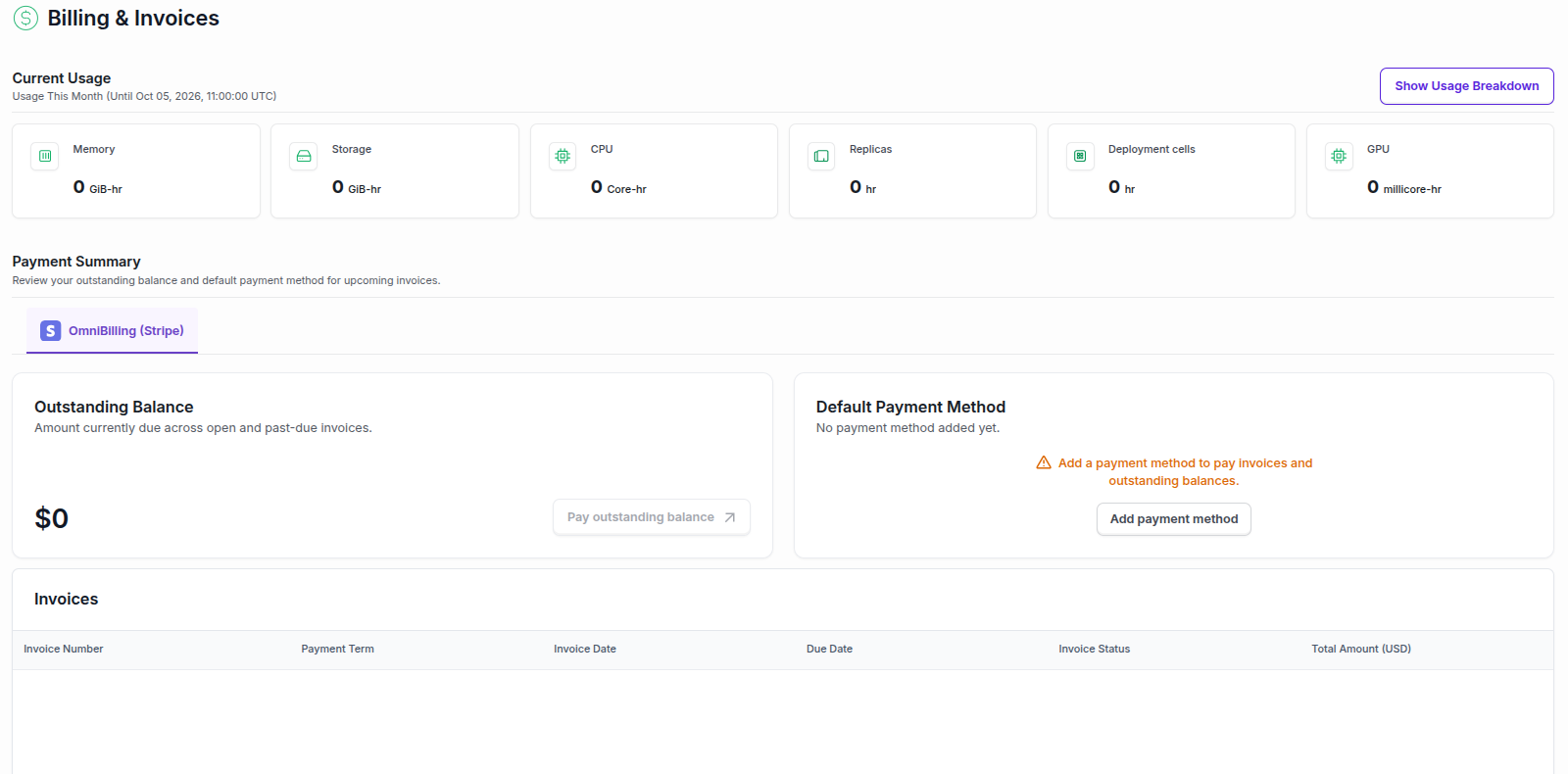Click Pay outstanding balance button

point(652,517)
